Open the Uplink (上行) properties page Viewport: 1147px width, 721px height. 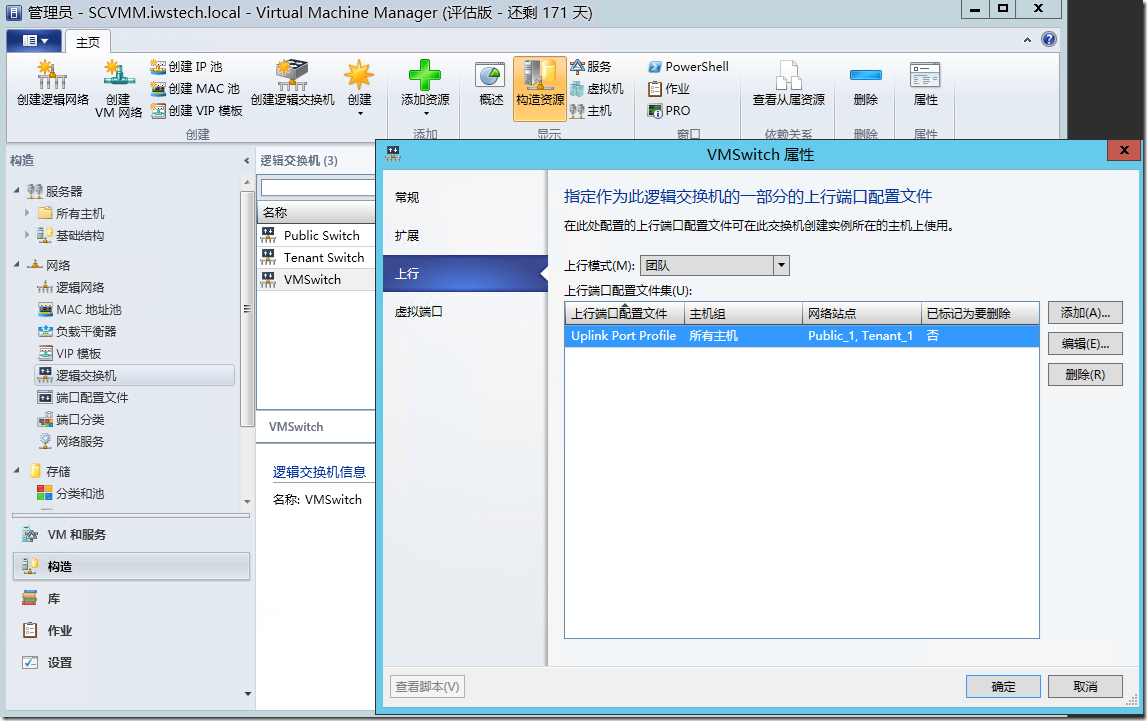(x=465, y=273)
